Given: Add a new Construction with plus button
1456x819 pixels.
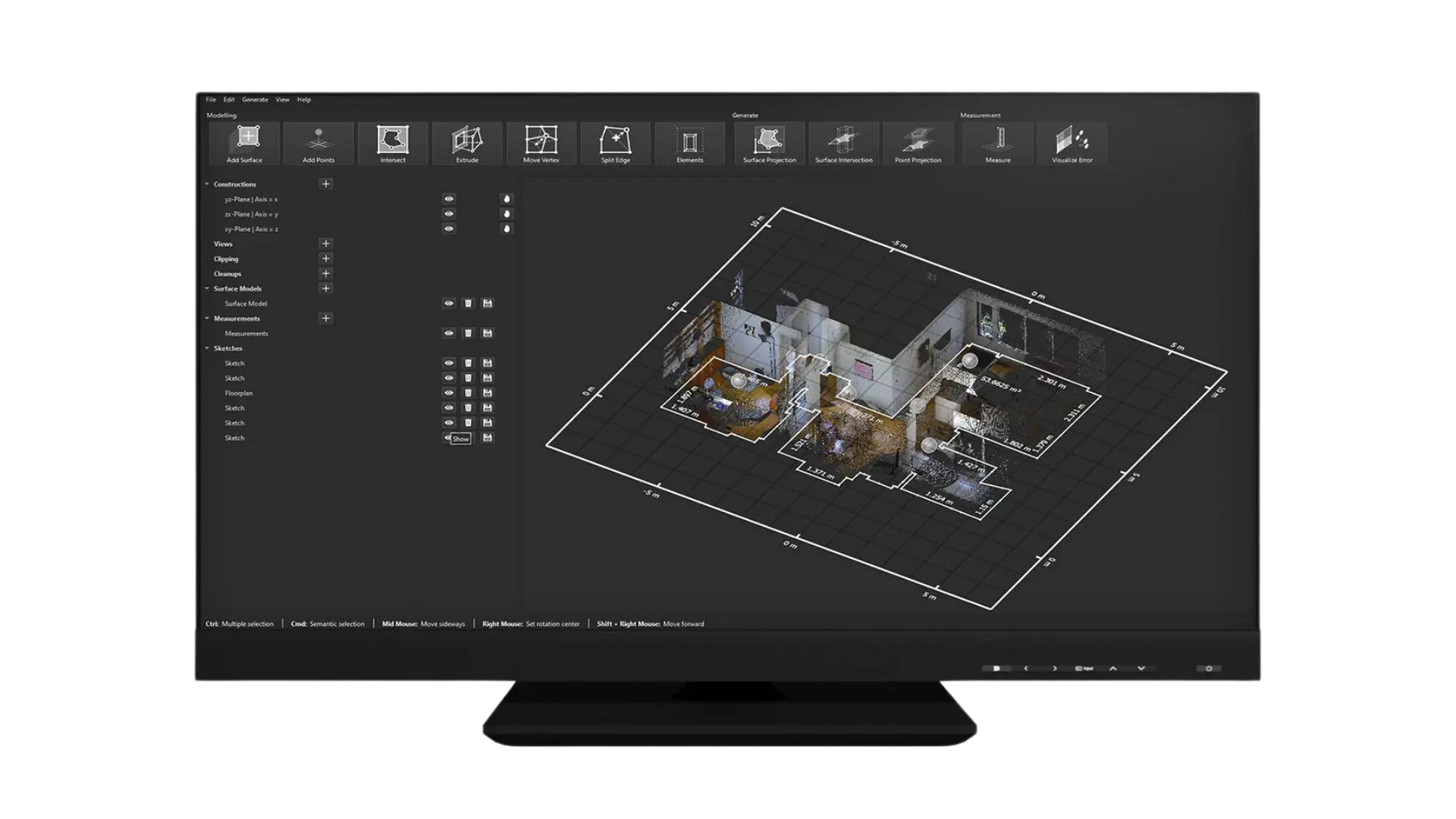Looking at the screenshot, I should coord(325,184).
